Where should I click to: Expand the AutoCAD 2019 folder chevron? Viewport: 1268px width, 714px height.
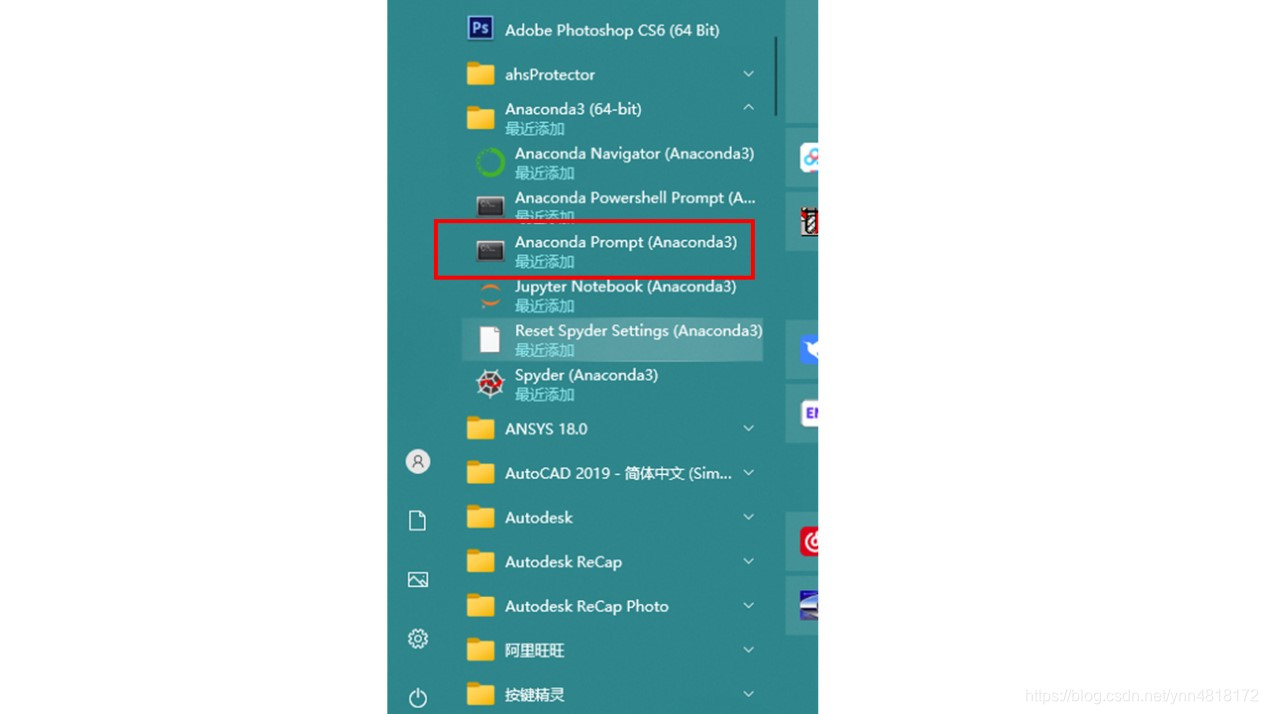[748, 473]
